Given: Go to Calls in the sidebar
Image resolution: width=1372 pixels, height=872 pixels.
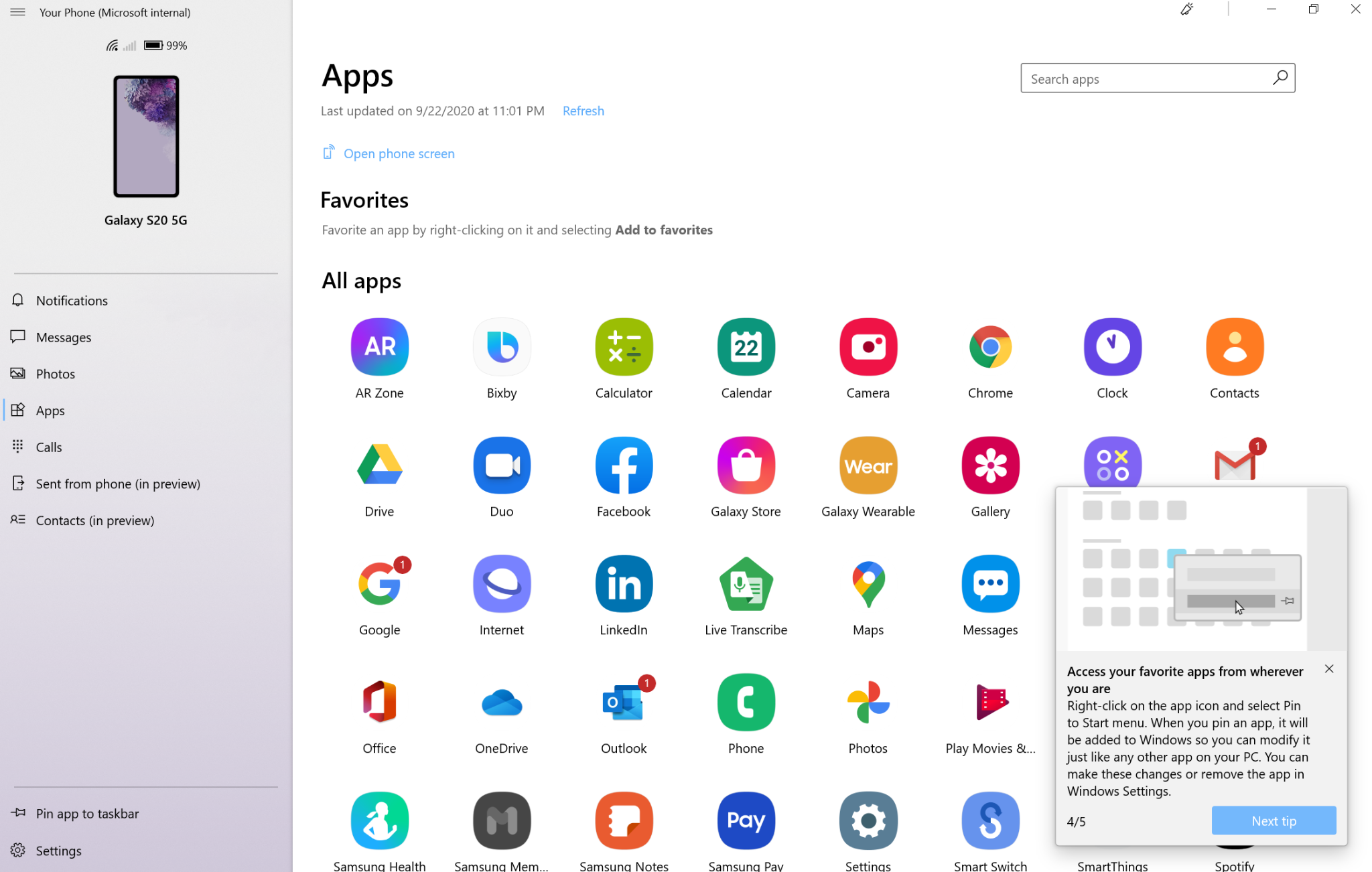Looking at the screenshot, I should point(49,447).
